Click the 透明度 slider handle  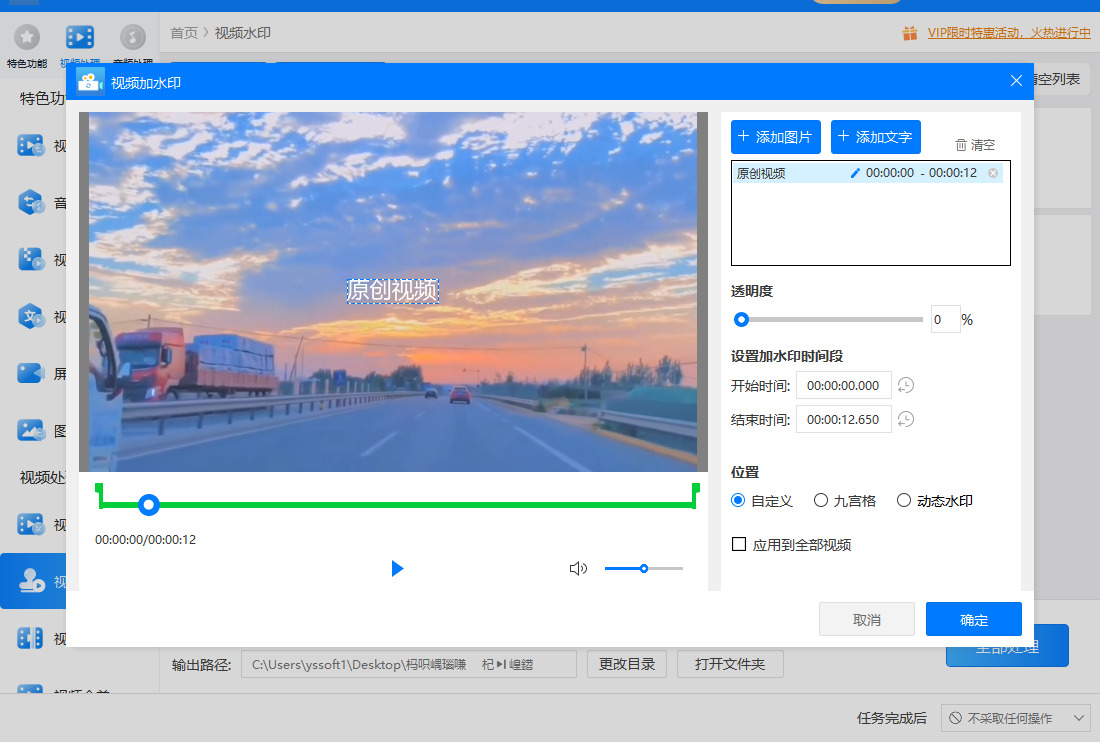742,320
